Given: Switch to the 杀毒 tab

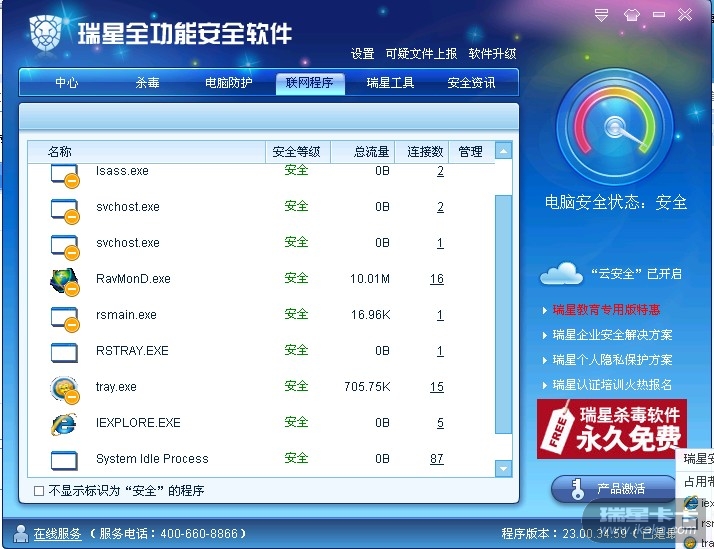Looking at the screenshot, I should pyautogui.click(x=147, y=82).
